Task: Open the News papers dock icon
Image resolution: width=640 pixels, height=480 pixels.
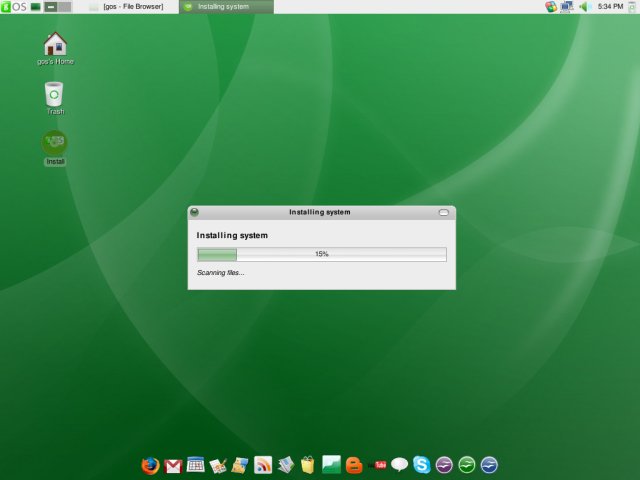Action: [286, 465]
